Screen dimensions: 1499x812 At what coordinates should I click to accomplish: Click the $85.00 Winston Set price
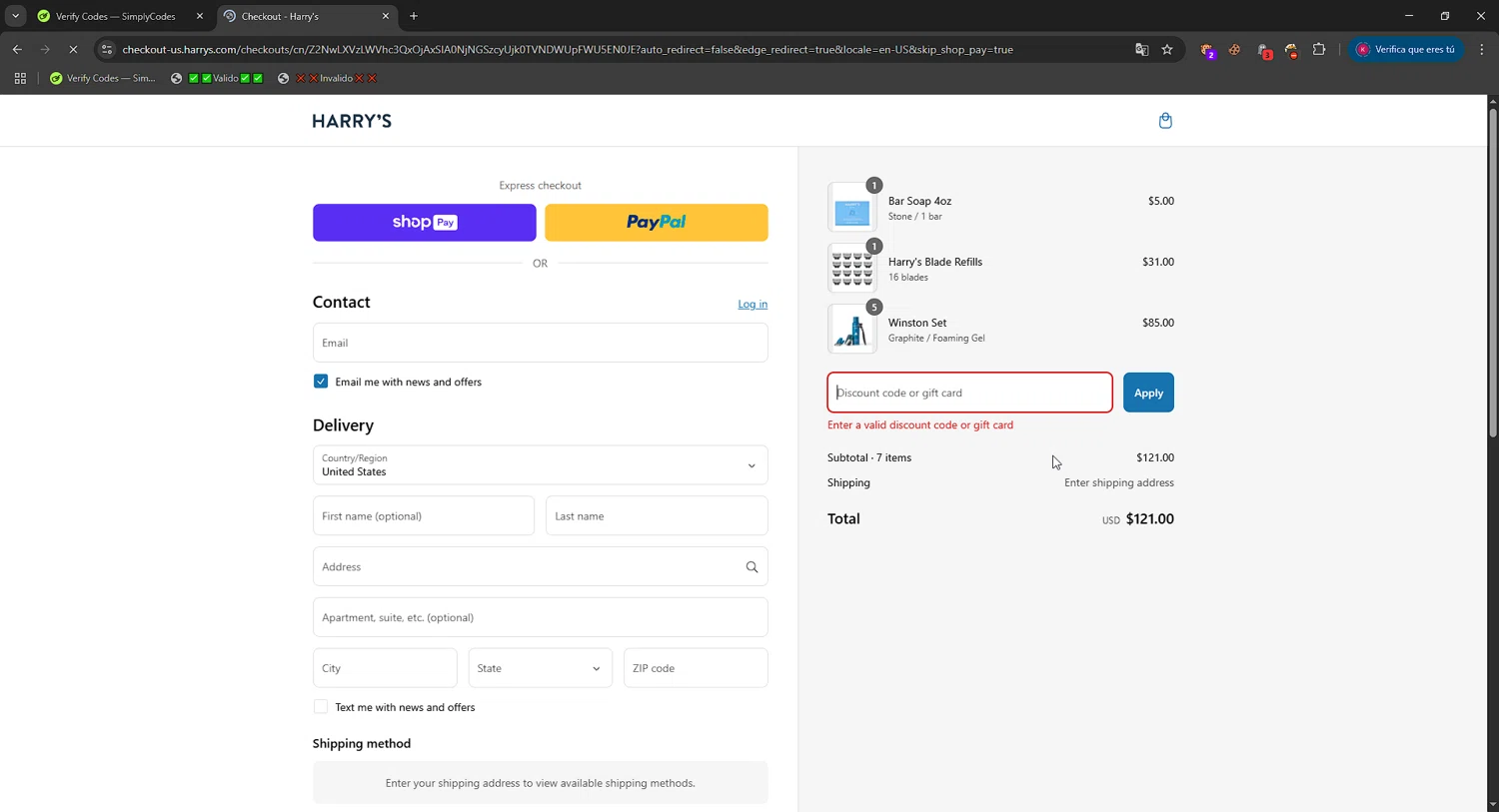click(x=1158, y=323)
